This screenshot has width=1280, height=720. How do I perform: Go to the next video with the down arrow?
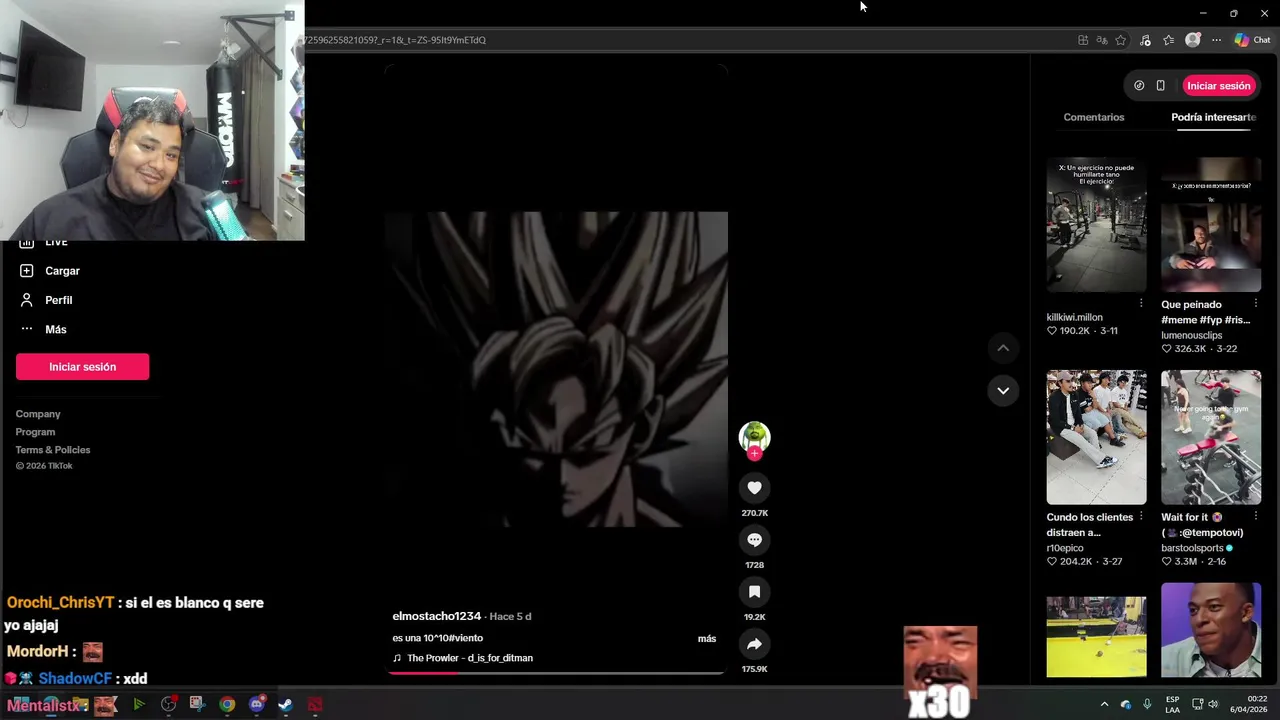pyautogui.click(x=1003, y=391)
